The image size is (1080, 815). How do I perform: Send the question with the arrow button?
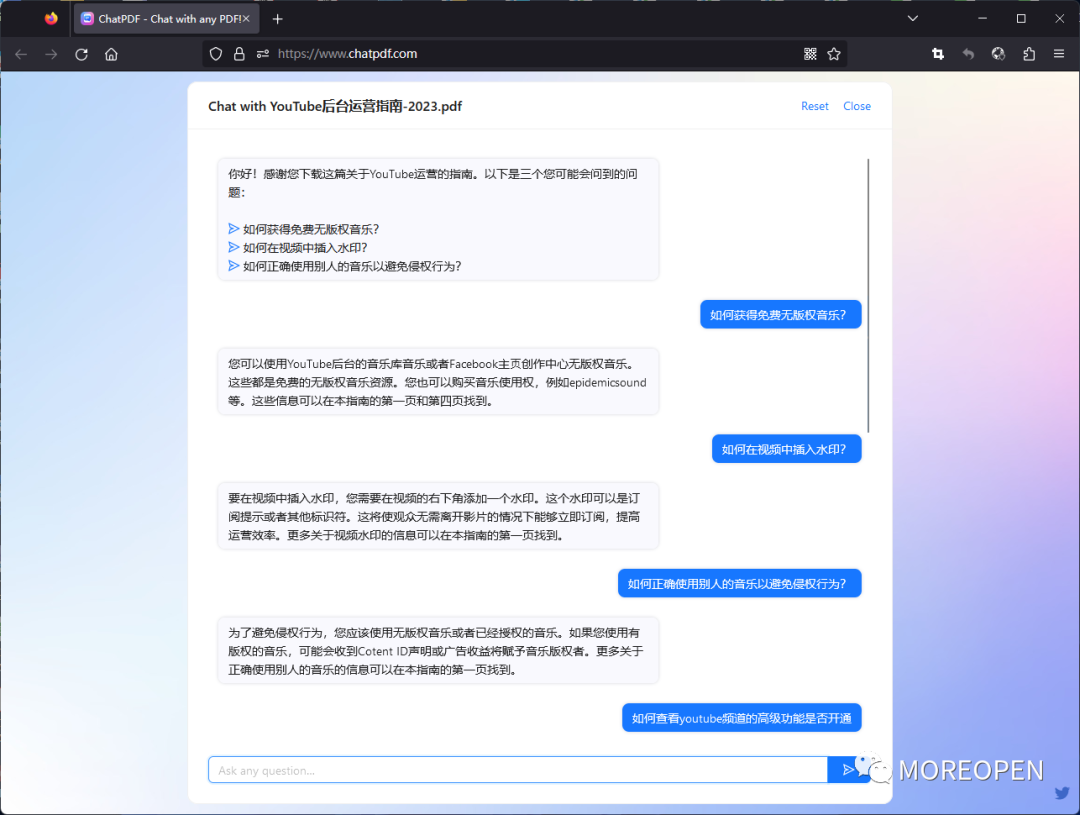coord(848,770)
